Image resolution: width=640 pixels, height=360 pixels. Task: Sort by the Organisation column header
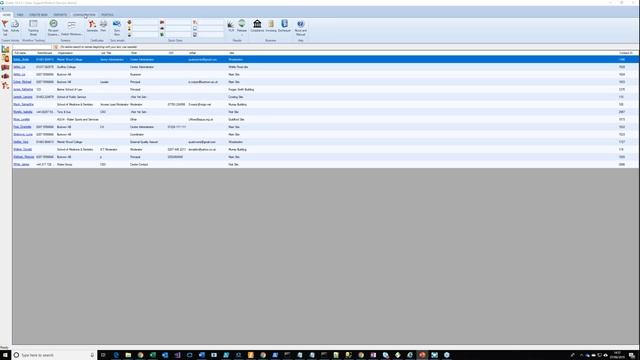point(65,53)
